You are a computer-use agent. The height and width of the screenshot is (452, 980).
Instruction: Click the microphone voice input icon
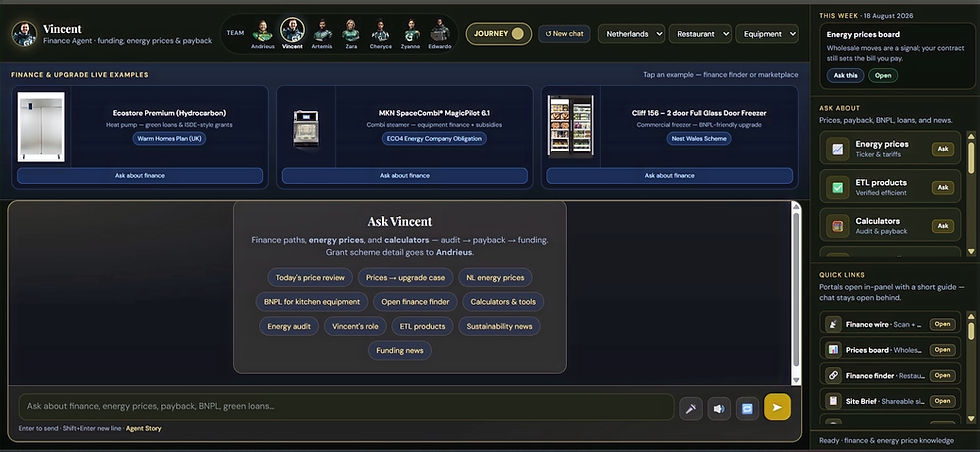691,408
